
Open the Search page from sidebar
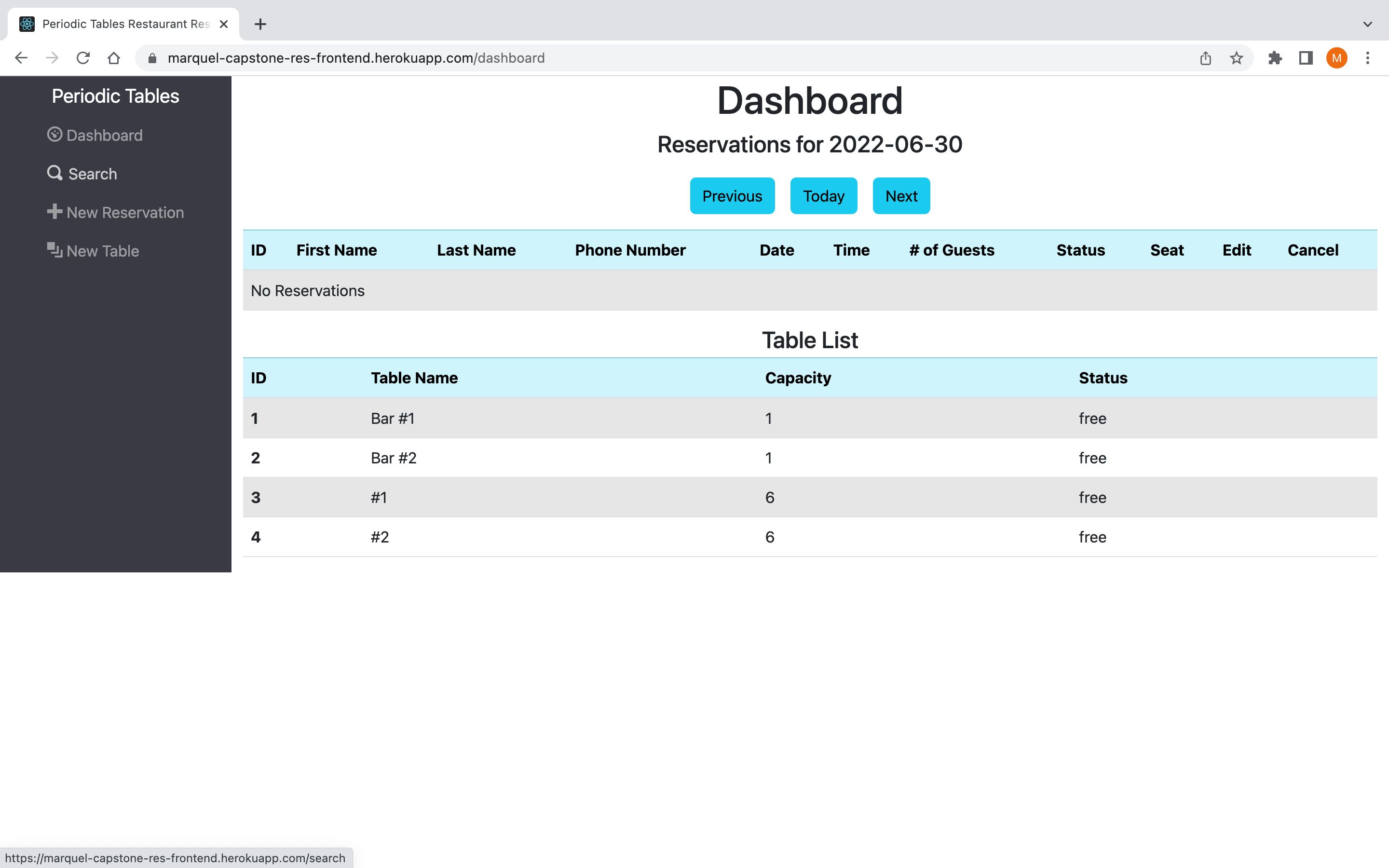pos(82,174)
